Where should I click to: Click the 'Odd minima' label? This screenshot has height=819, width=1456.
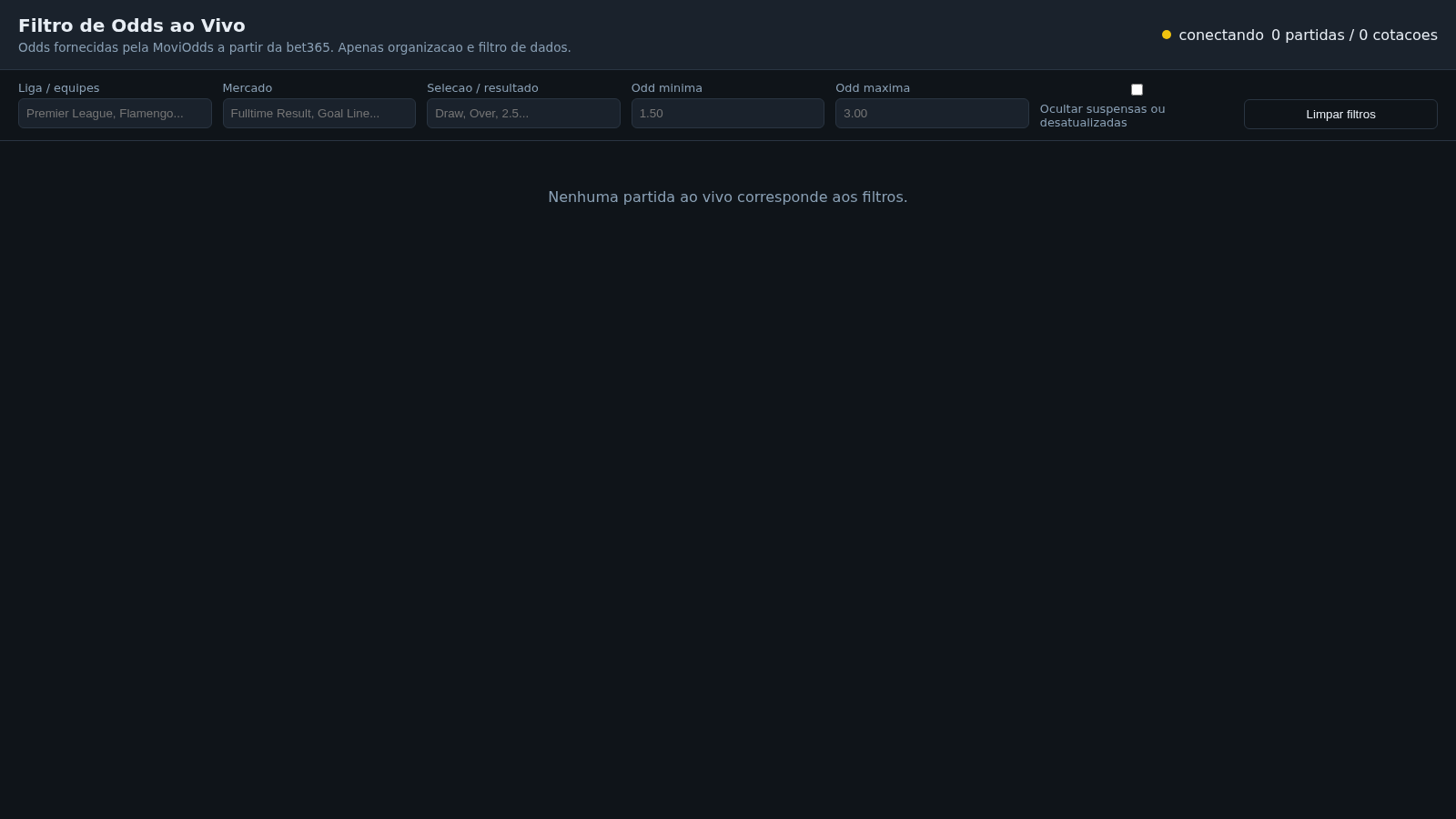click(x=667, y=87)
